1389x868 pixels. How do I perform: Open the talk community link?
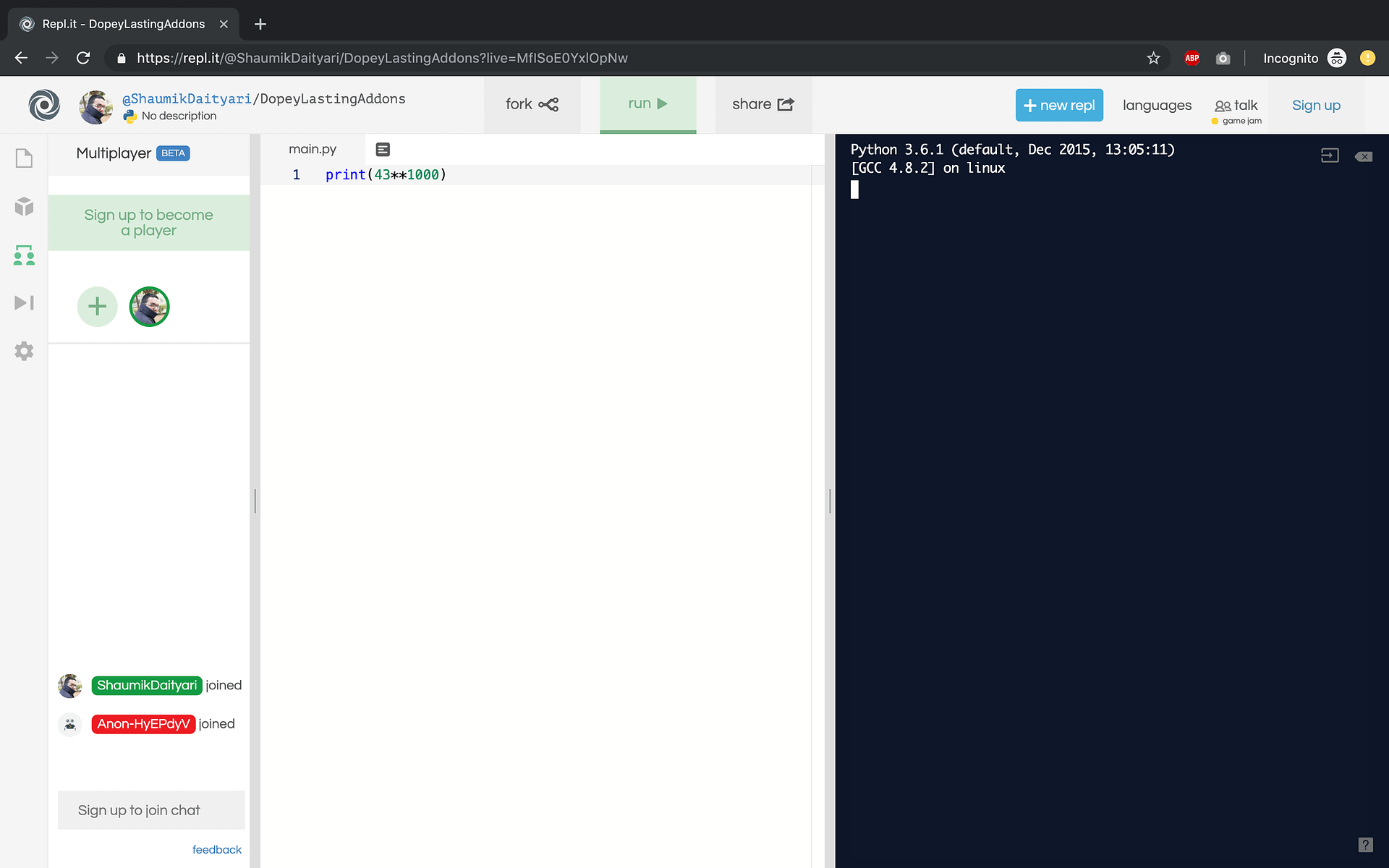click(1236, 106)
